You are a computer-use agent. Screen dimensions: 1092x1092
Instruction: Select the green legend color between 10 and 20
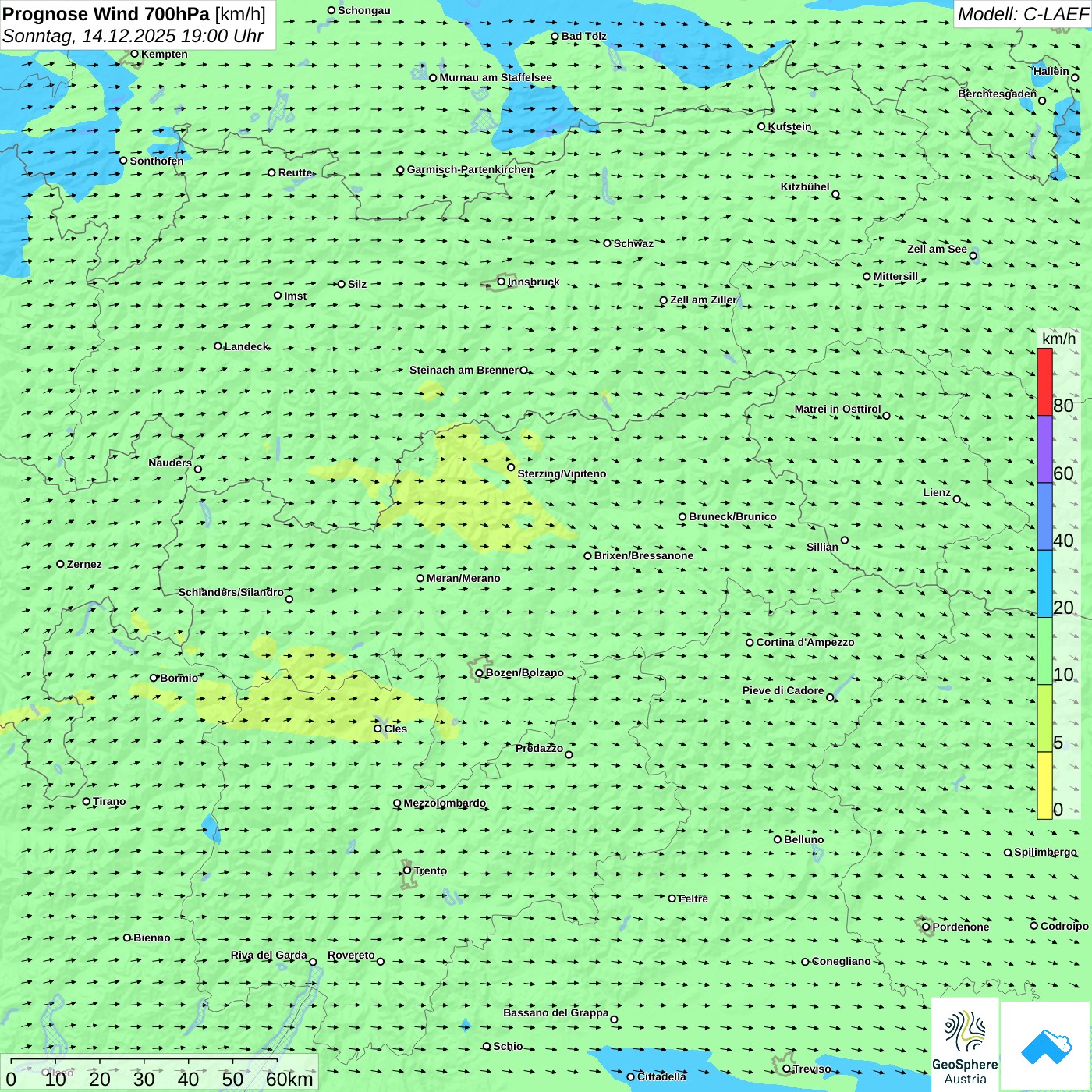click(x=1044, y=651)
